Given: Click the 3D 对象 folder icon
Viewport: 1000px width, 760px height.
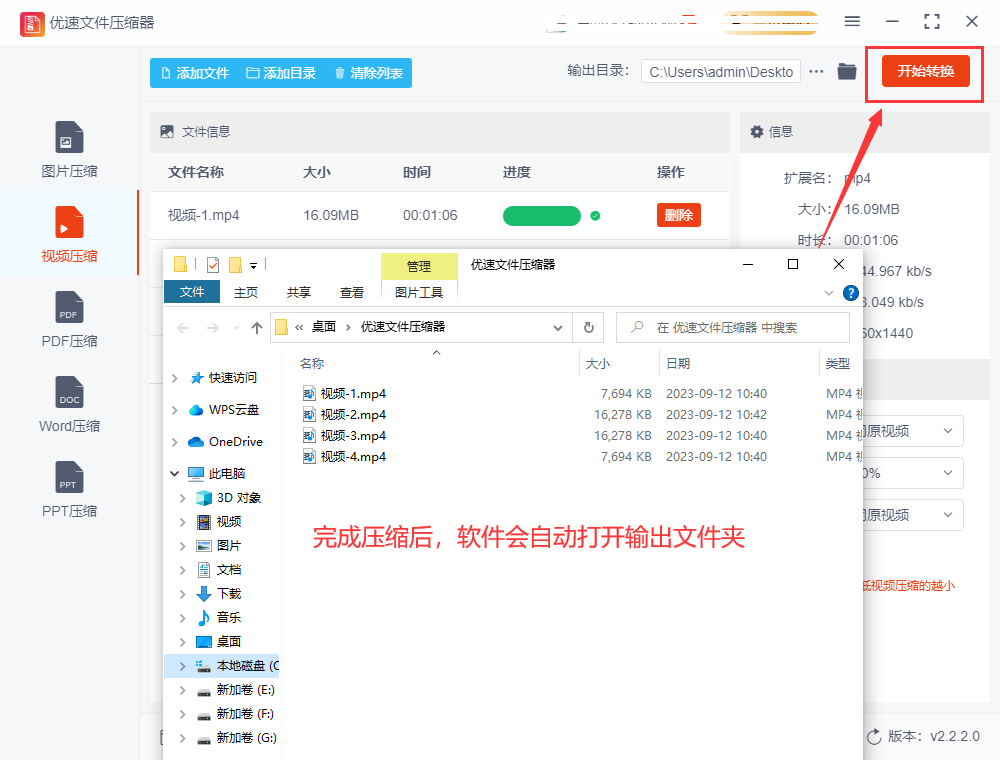Looking at the screenshot, I should (x=204, y=497).
